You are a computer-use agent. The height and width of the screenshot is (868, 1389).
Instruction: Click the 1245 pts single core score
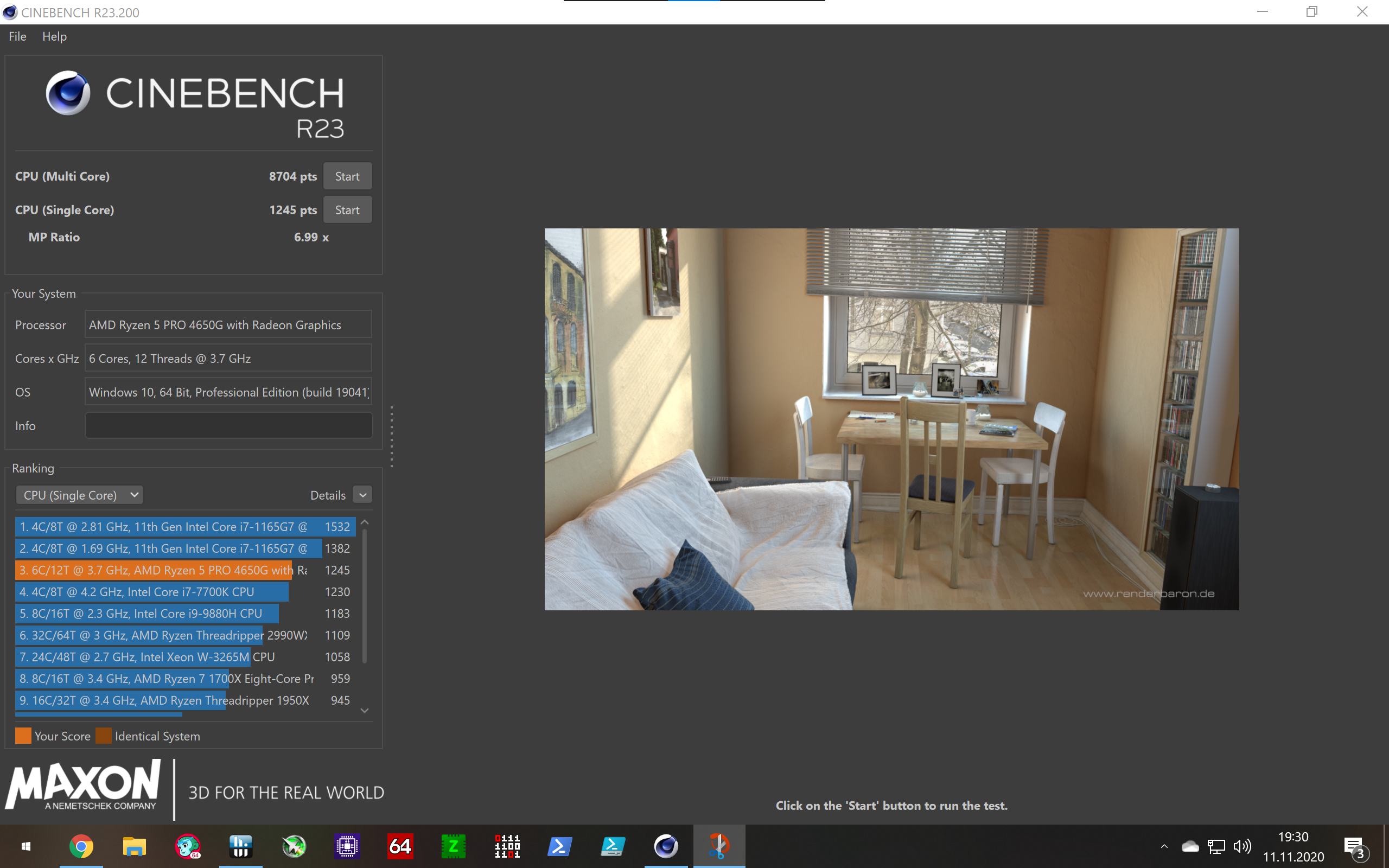(293, 210)
